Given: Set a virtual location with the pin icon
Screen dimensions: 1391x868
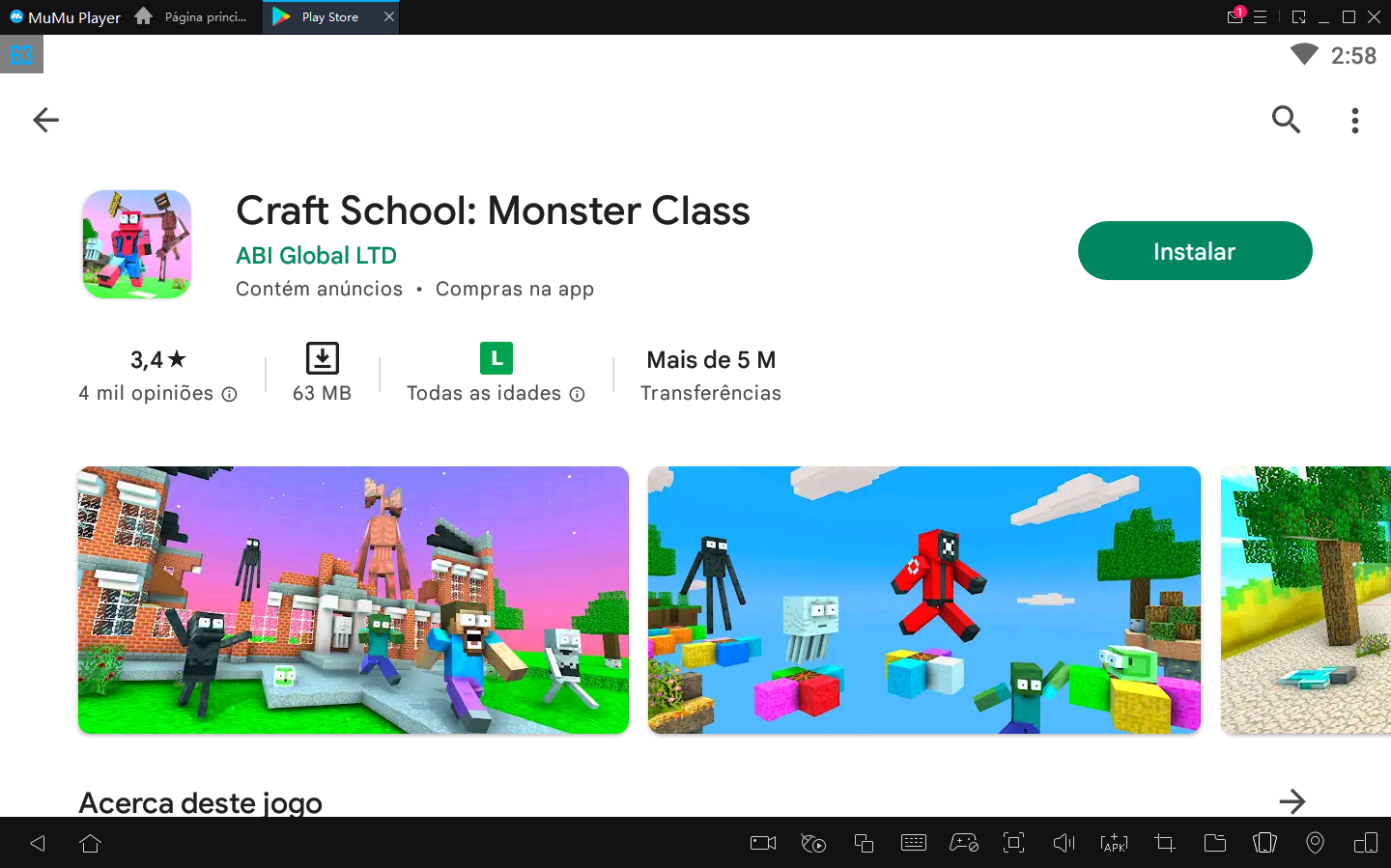Looking at the screenshot, I should click(1315, 843).
